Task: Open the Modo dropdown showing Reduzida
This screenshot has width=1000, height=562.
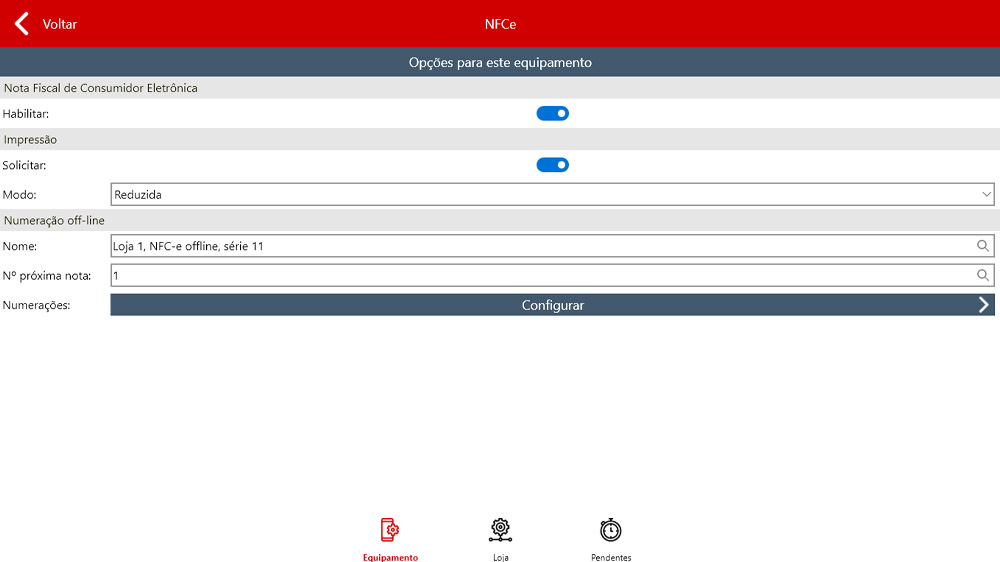Action: tap(540, 195)
